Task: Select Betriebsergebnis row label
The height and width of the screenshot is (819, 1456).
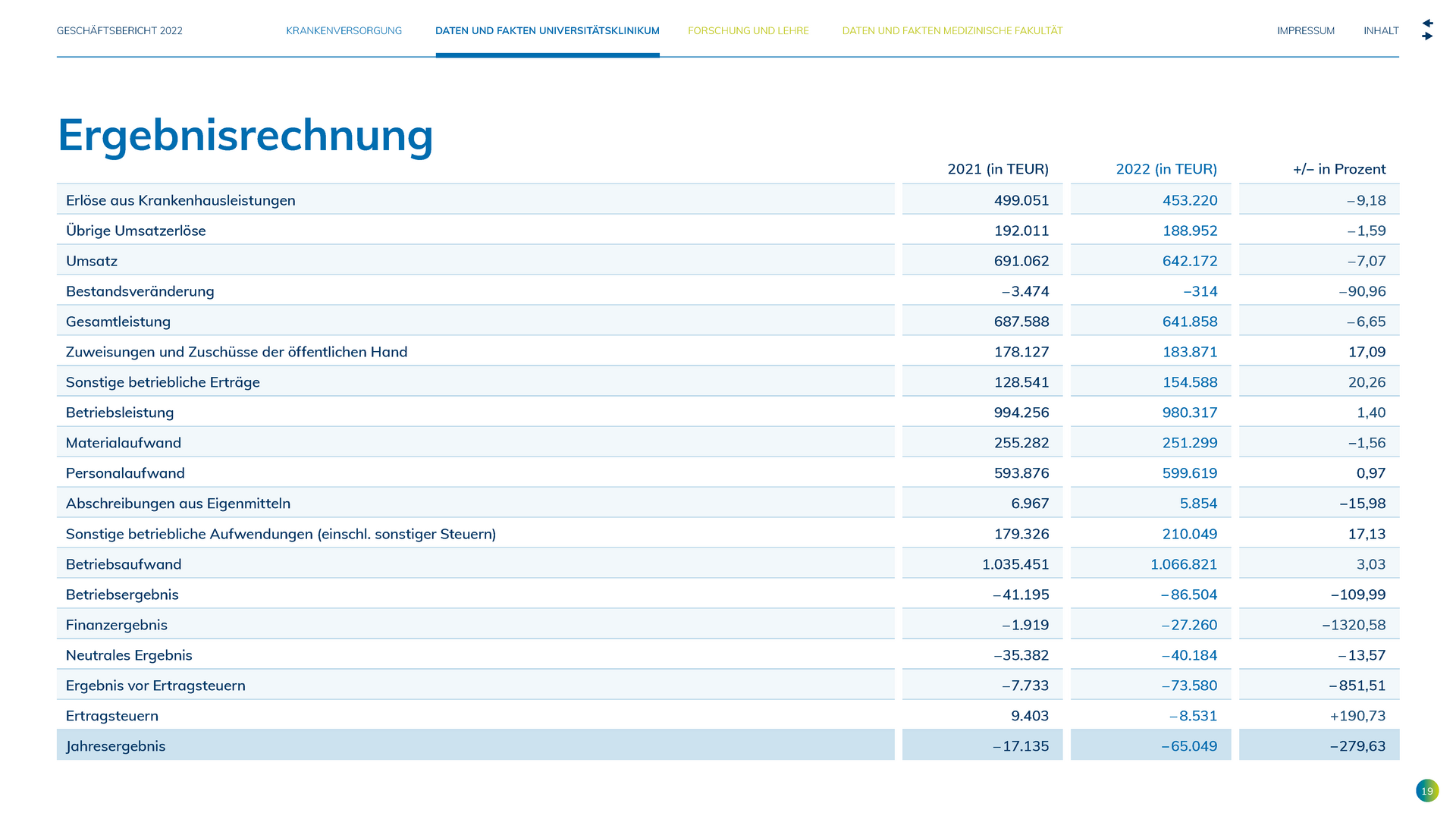Action: tap(122, 595)
